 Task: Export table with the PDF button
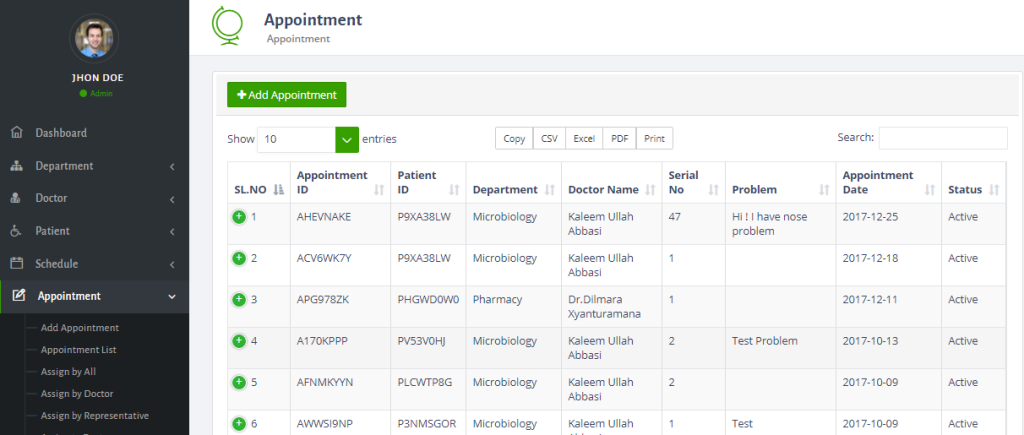coord(619,139)
